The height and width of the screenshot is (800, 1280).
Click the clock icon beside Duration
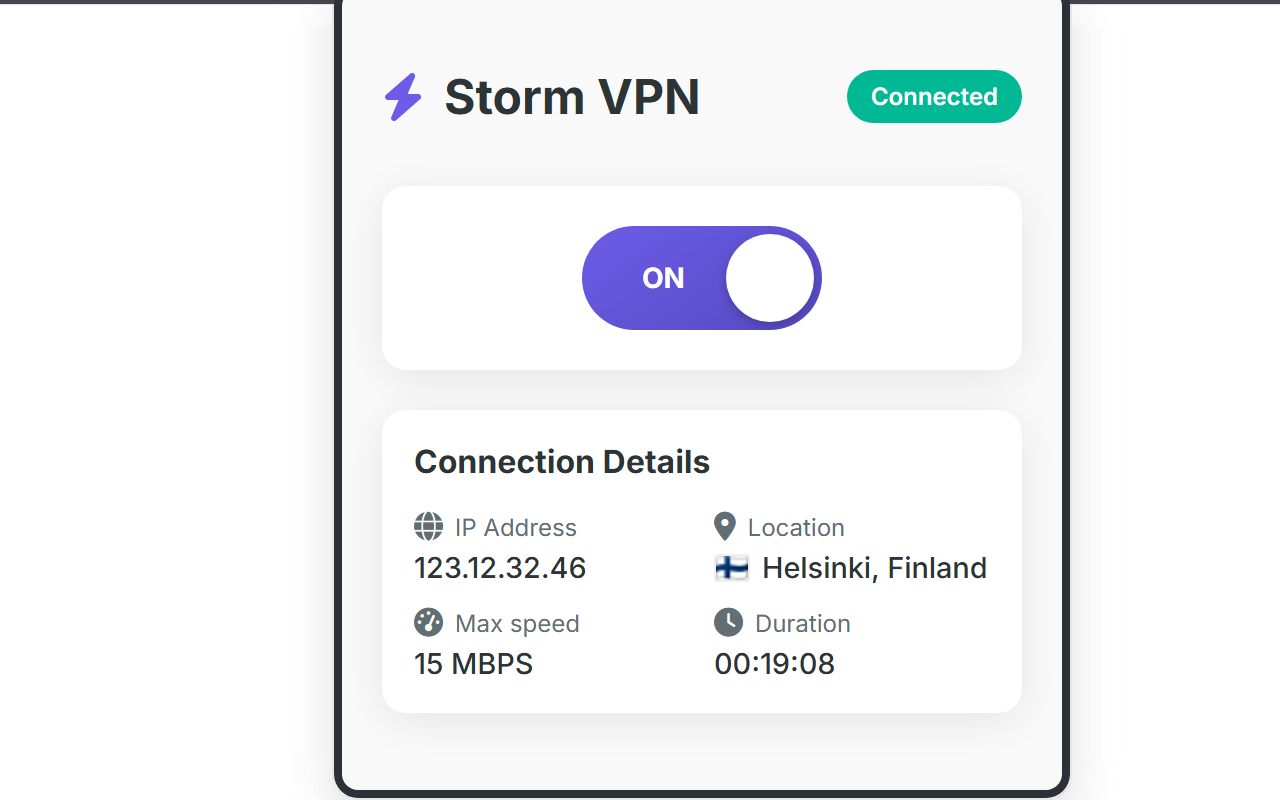tap(728, 622)
